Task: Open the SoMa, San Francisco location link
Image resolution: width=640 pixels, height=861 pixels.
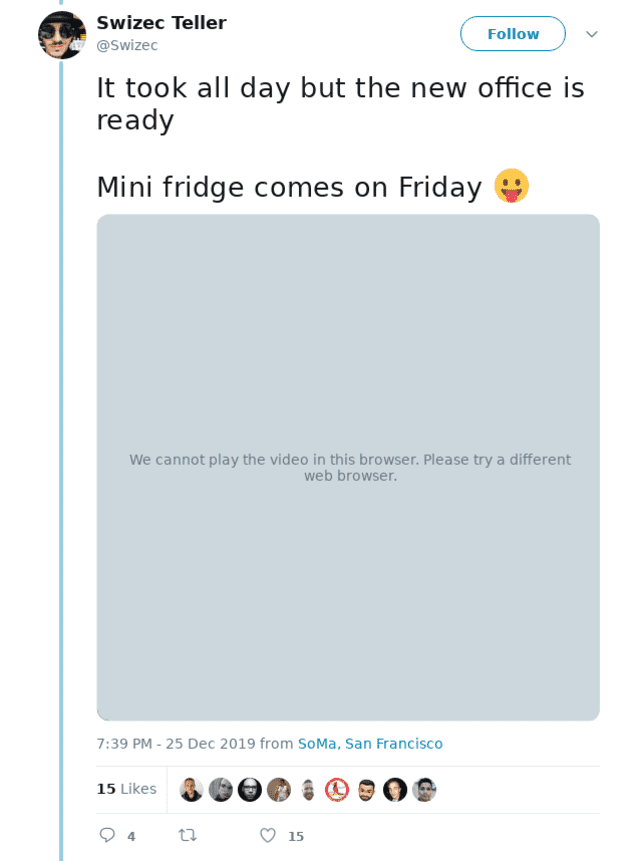Action: [370, 744]
